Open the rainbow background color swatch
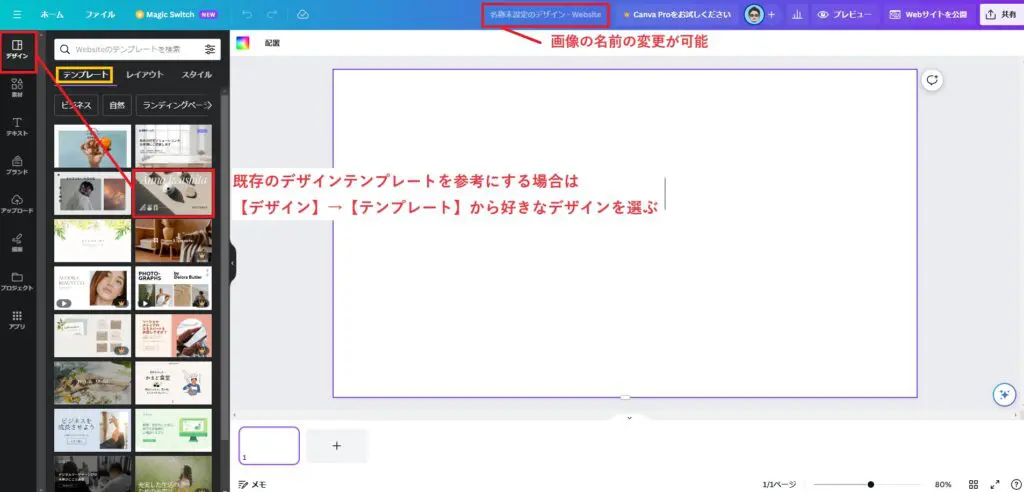Image resolution: width=1024 pixels, height=492 pixels. coord(243,43)
